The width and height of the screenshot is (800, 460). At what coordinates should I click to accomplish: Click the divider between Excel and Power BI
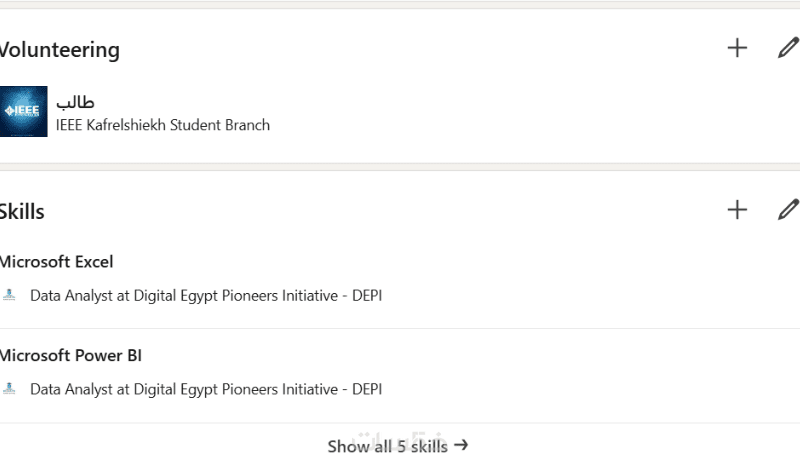point(400,328)
